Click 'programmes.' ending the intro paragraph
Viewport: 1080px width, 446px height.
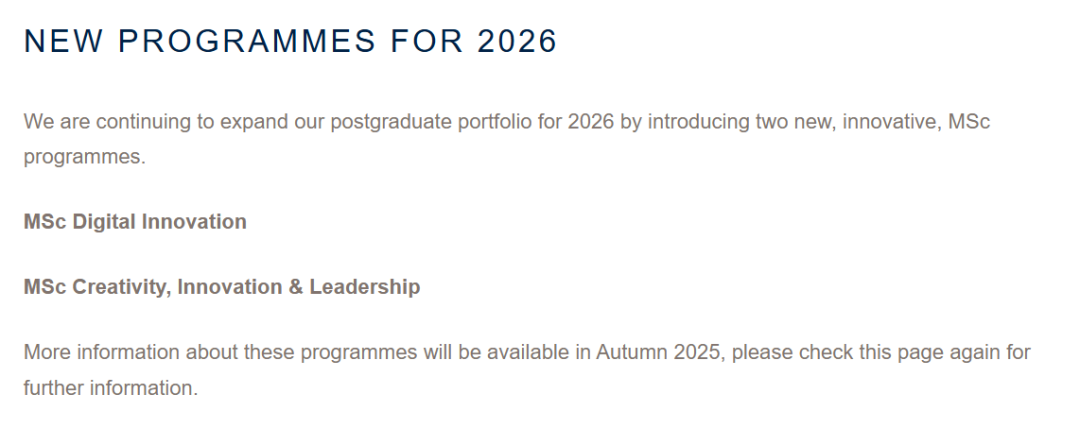tap(84, 158)
